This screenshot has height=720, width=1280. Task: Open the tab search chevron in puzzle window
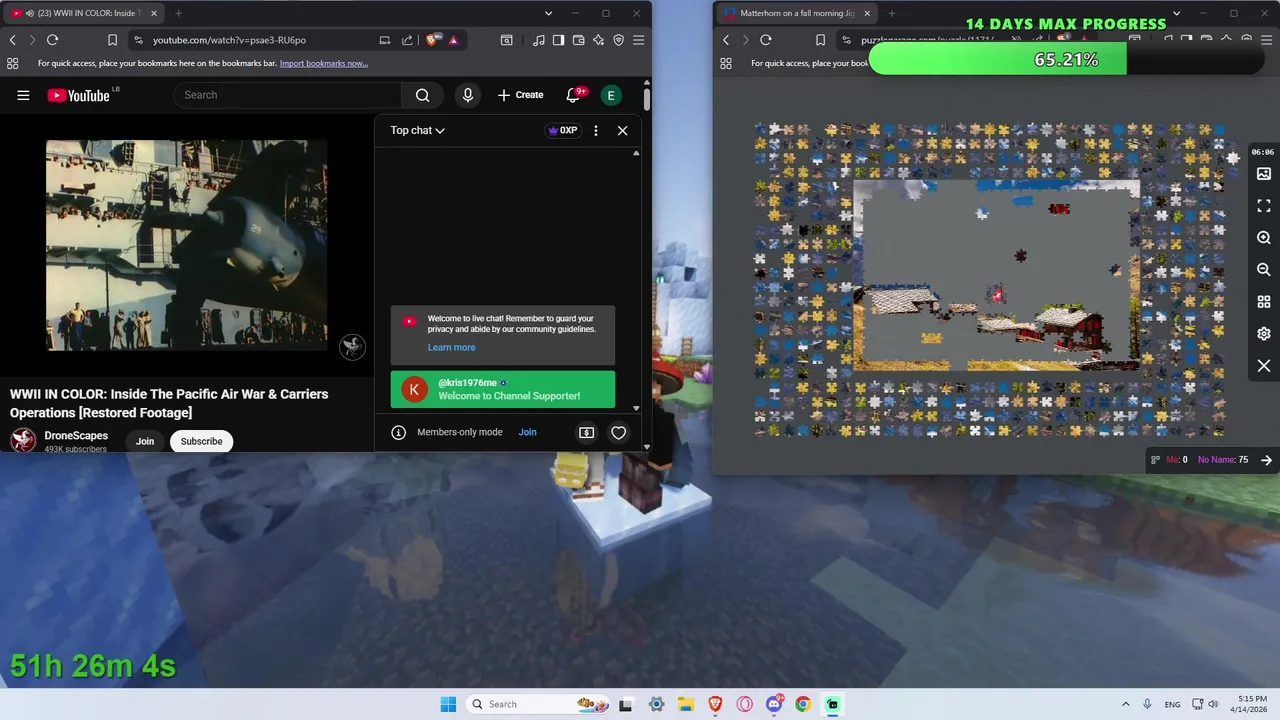(x=1176, y=13)
